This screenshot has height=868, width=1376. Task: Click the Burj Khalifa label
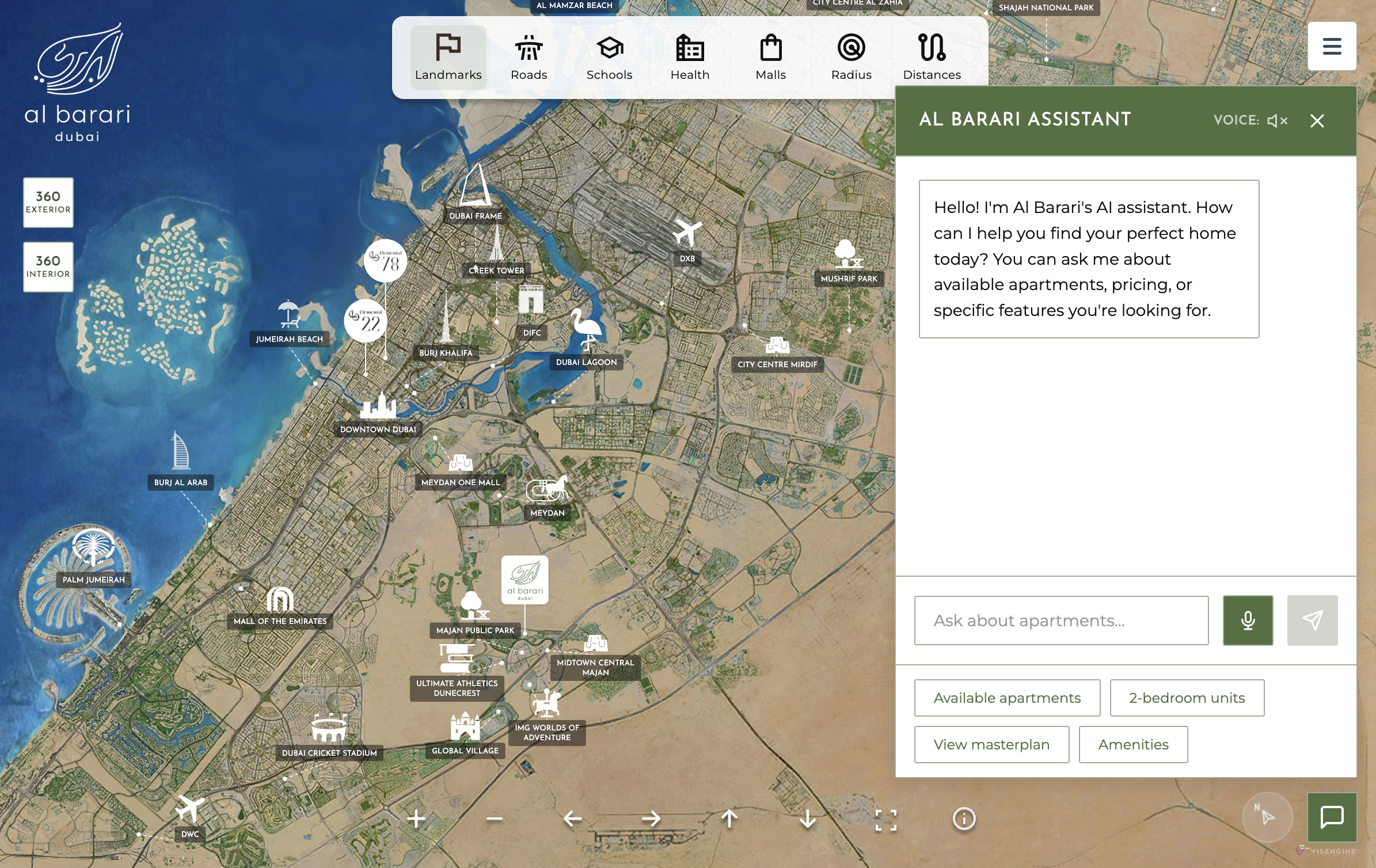[446, 353]
